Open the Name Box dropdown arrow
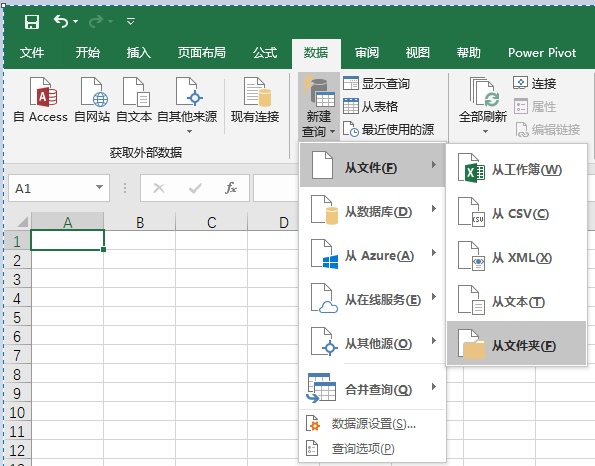Image resolution: width=595 pixels, height=466 pixels. [x=99, y=187]
